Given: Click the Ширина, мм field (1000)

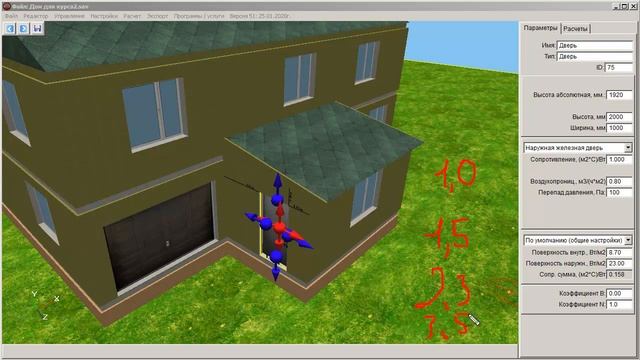Looking at the screenshot, I should [620, 128].
